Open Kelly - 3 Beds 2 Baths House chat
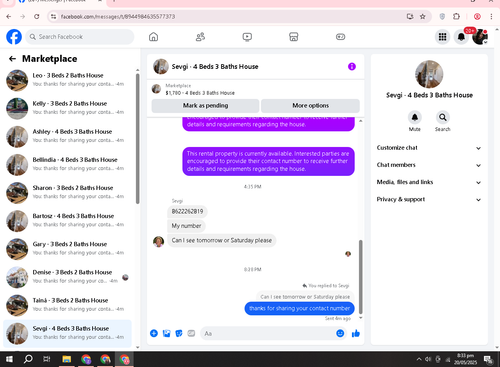The image size is (500, 367). point(67,108)
